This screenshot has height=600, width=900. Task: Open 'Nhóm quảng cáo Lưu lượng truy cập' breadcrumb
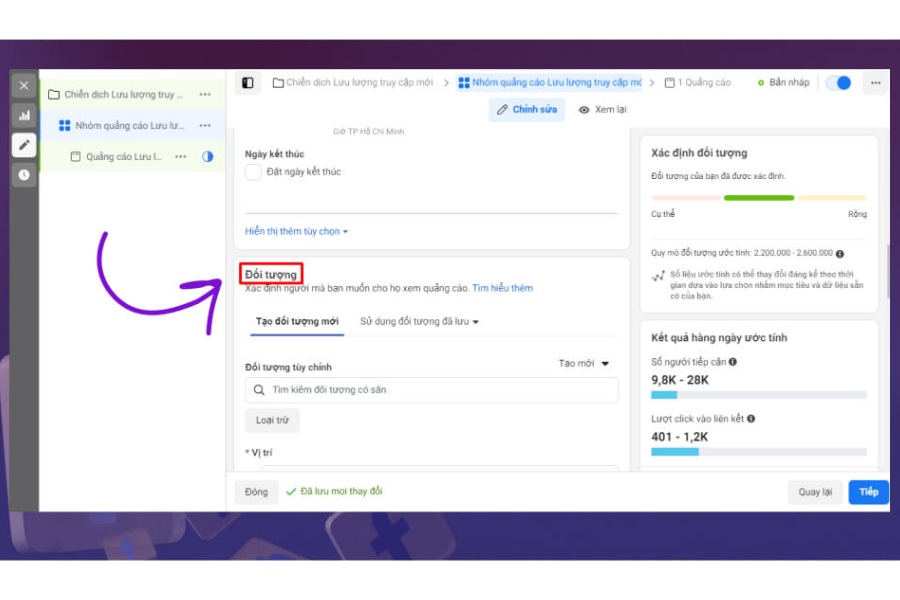(550, 83)
